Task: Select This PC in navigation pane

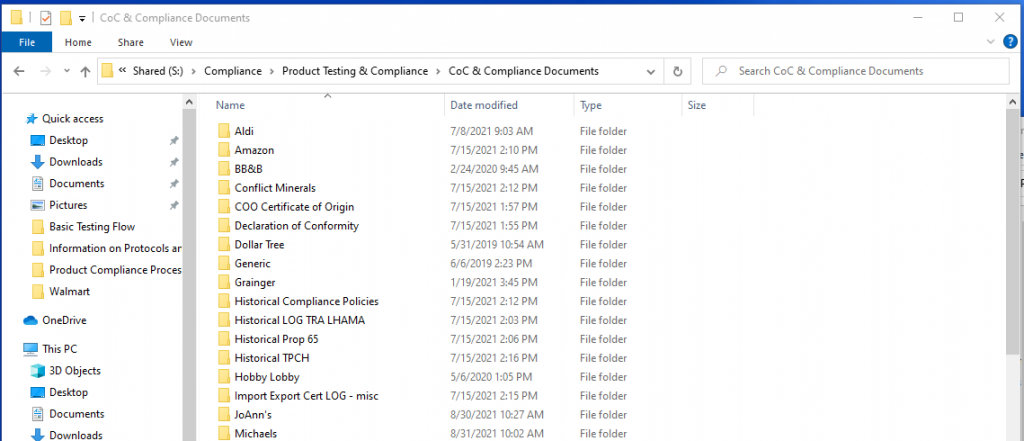Action: (59, 350)
